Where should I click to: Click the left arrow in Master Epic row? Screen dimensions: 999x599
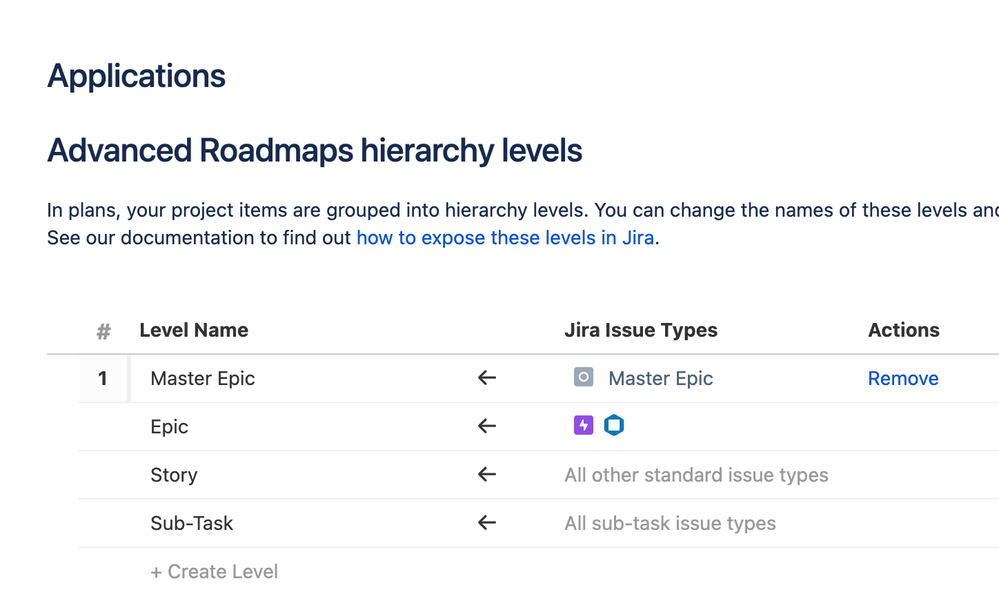487,378
